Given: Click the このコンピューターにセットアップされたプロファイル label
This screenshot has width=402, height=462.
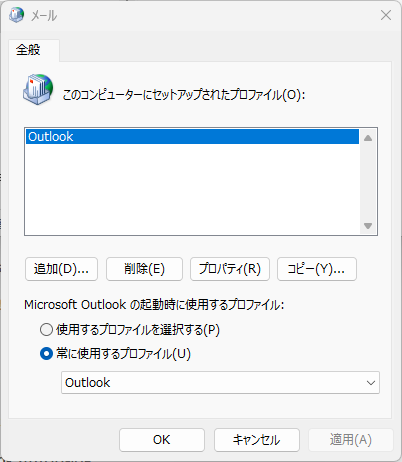Looking at the screenshot, I should [x=184, y=95].
